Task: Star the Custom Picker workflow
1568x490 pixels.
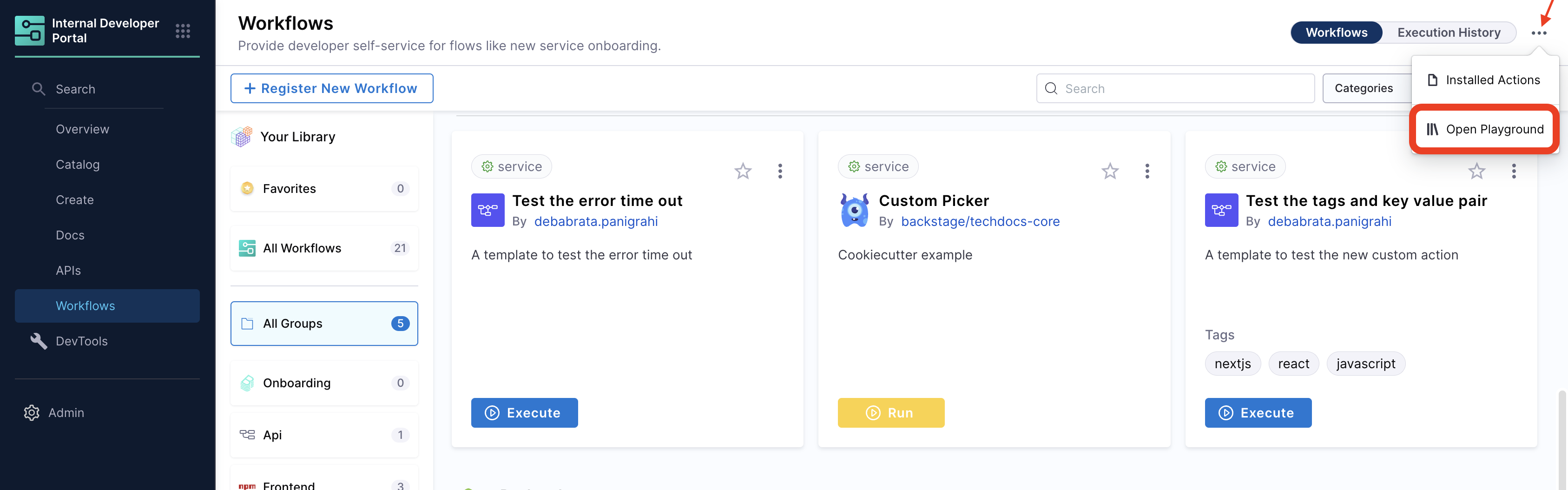Action: (1110, 171)
